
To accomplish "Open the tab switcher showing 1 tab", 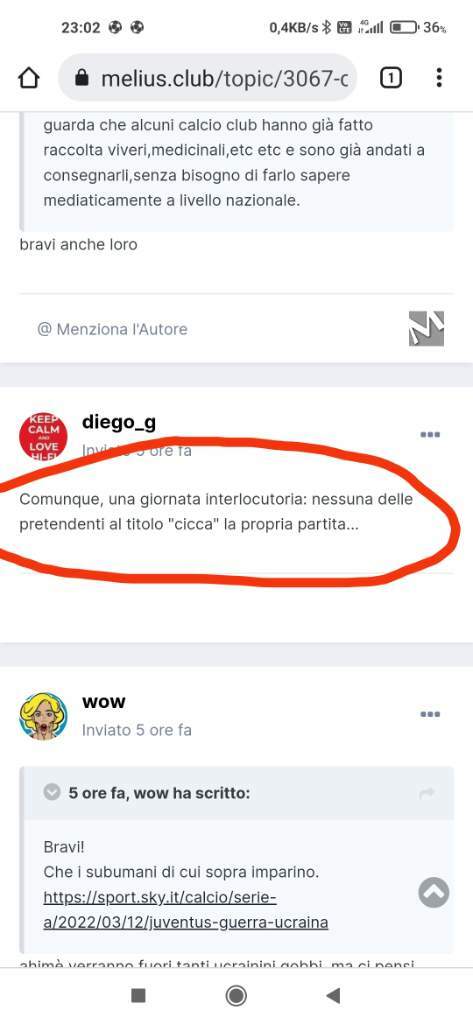I will (391, 78).
